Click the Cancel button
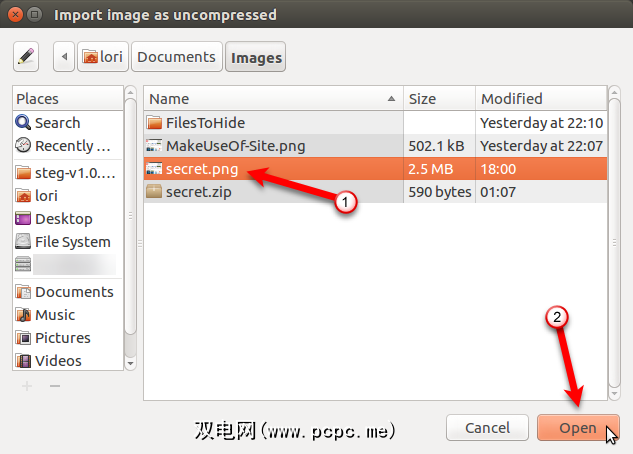This screenshot has width=633, height=454. pyautogui.click(x=488, y=428)
